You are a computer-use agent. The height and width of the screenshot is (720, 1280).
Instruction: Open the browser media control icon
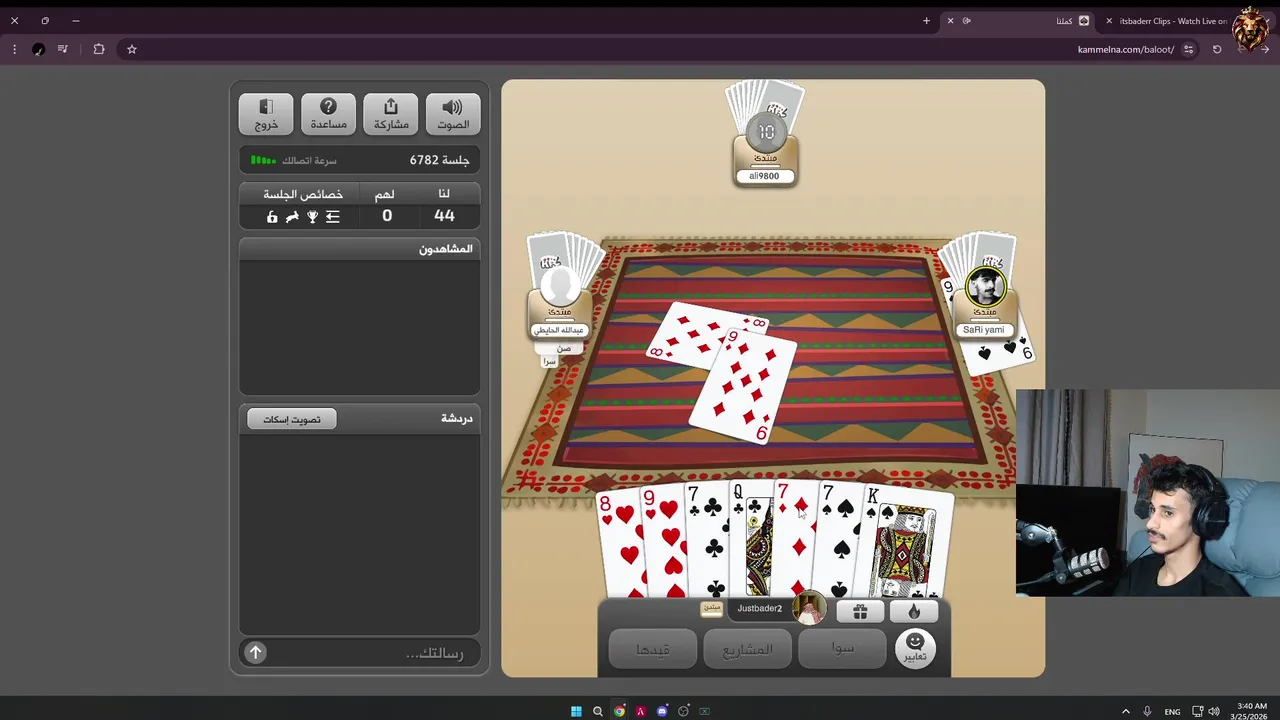tap(63, 49)
